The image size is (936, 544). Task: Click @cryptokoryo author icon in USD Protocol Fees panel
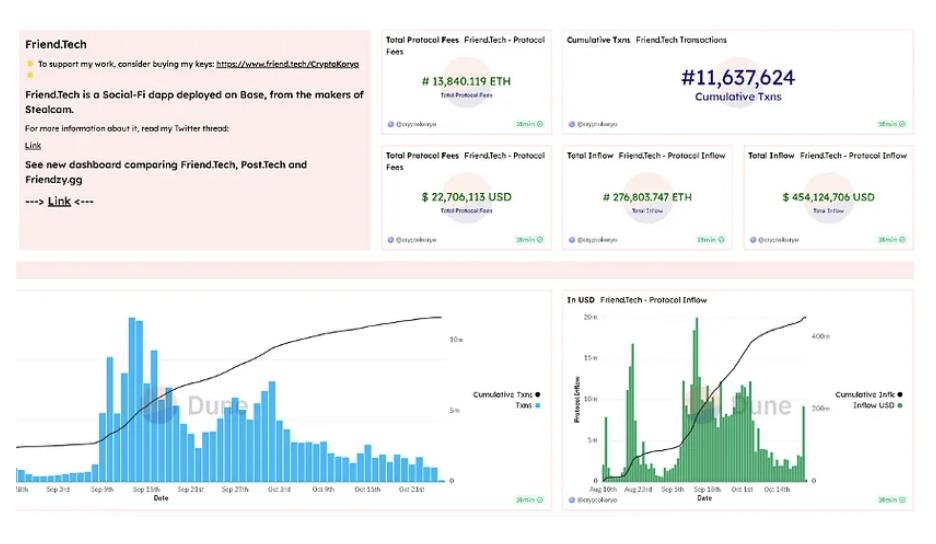(x=390, y=240)
